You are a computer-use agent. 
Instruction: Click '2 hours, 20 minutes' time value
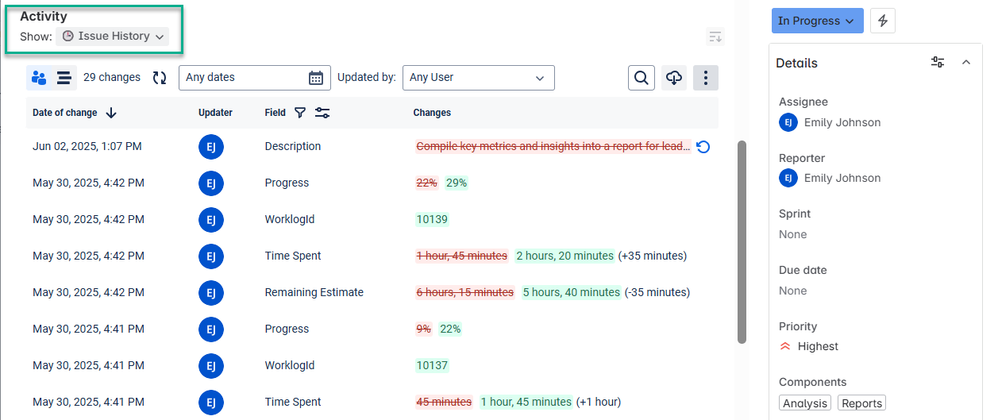click(x=565, y=256)
